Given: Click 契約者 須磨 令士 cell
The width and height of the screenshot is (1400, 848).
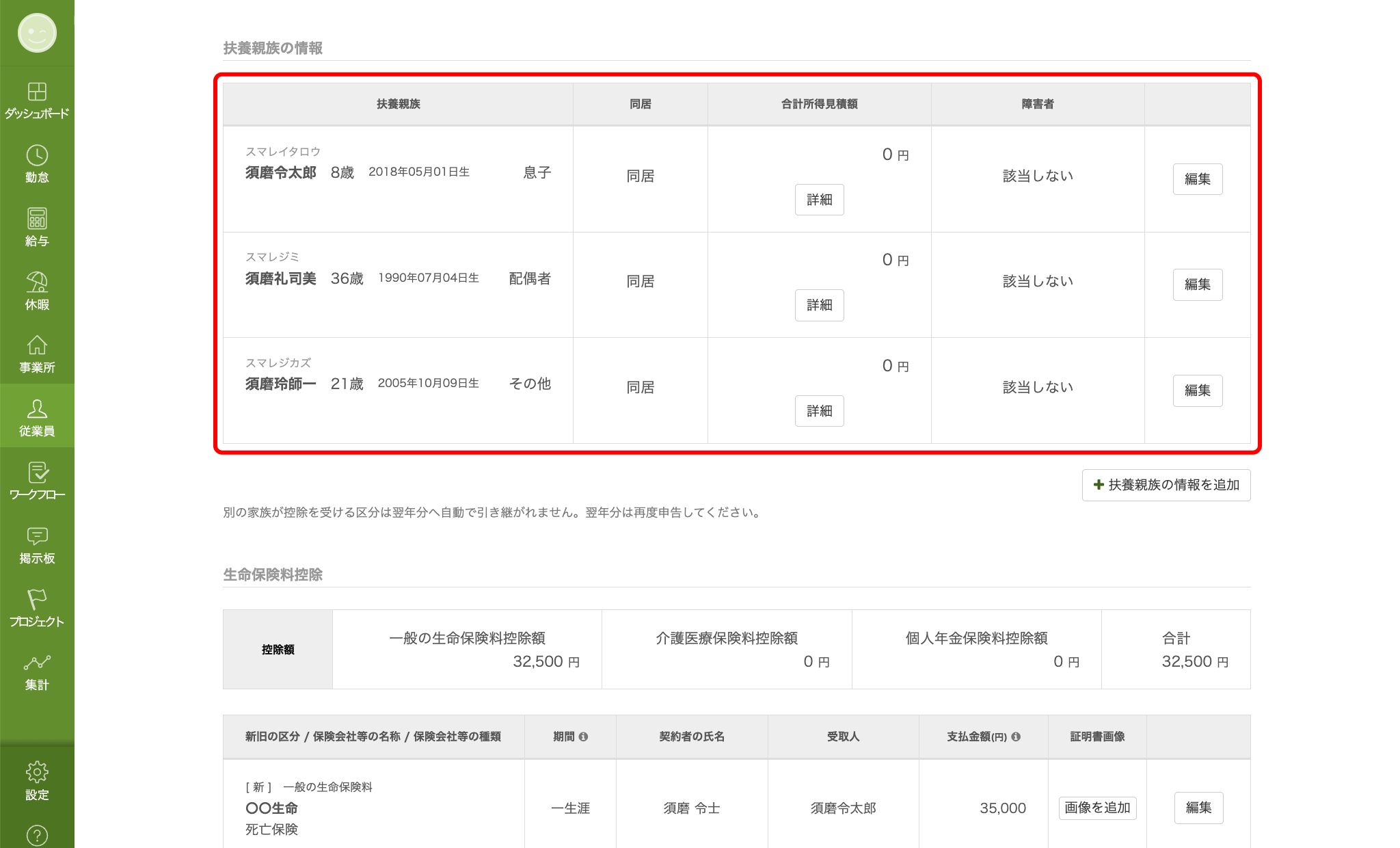Looking at the screenshot, I should tap(692, 808).
